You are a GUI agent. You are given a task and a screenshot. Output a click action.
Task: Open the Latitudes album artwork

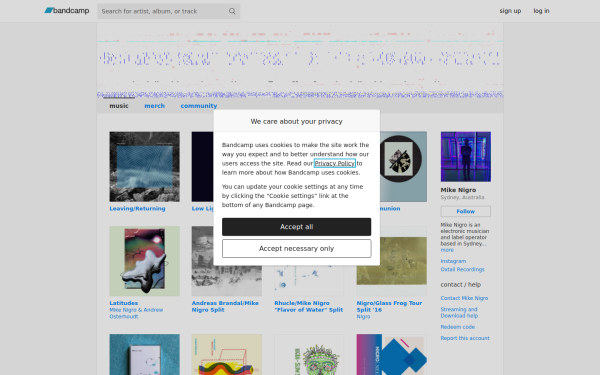[x=144, y=261]
